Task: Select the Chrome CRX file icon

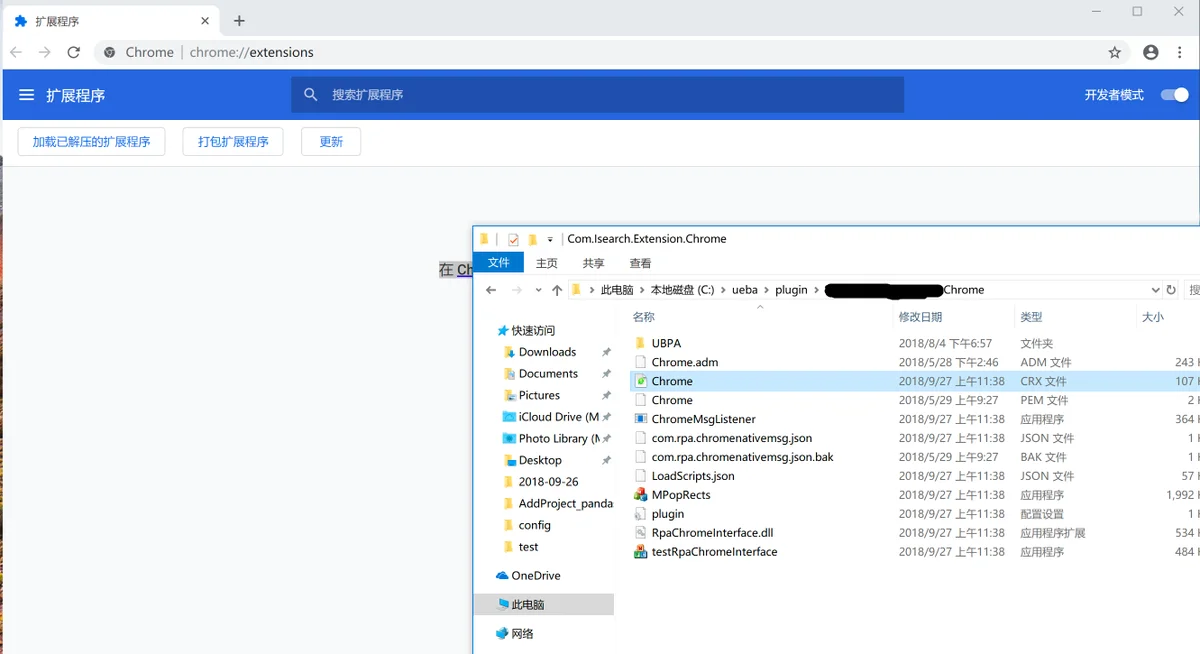Action: click(641, 381)
